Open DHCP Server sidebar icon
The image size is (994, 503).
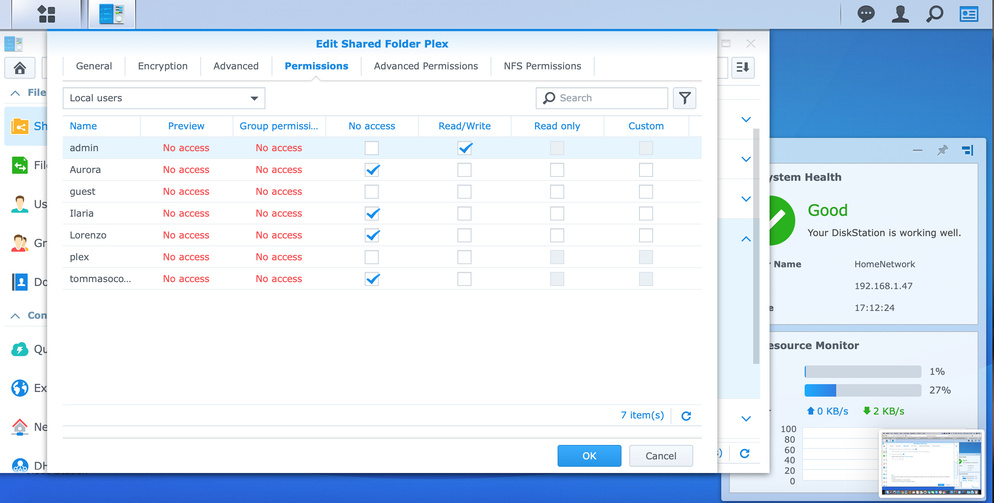click(20, 466)
